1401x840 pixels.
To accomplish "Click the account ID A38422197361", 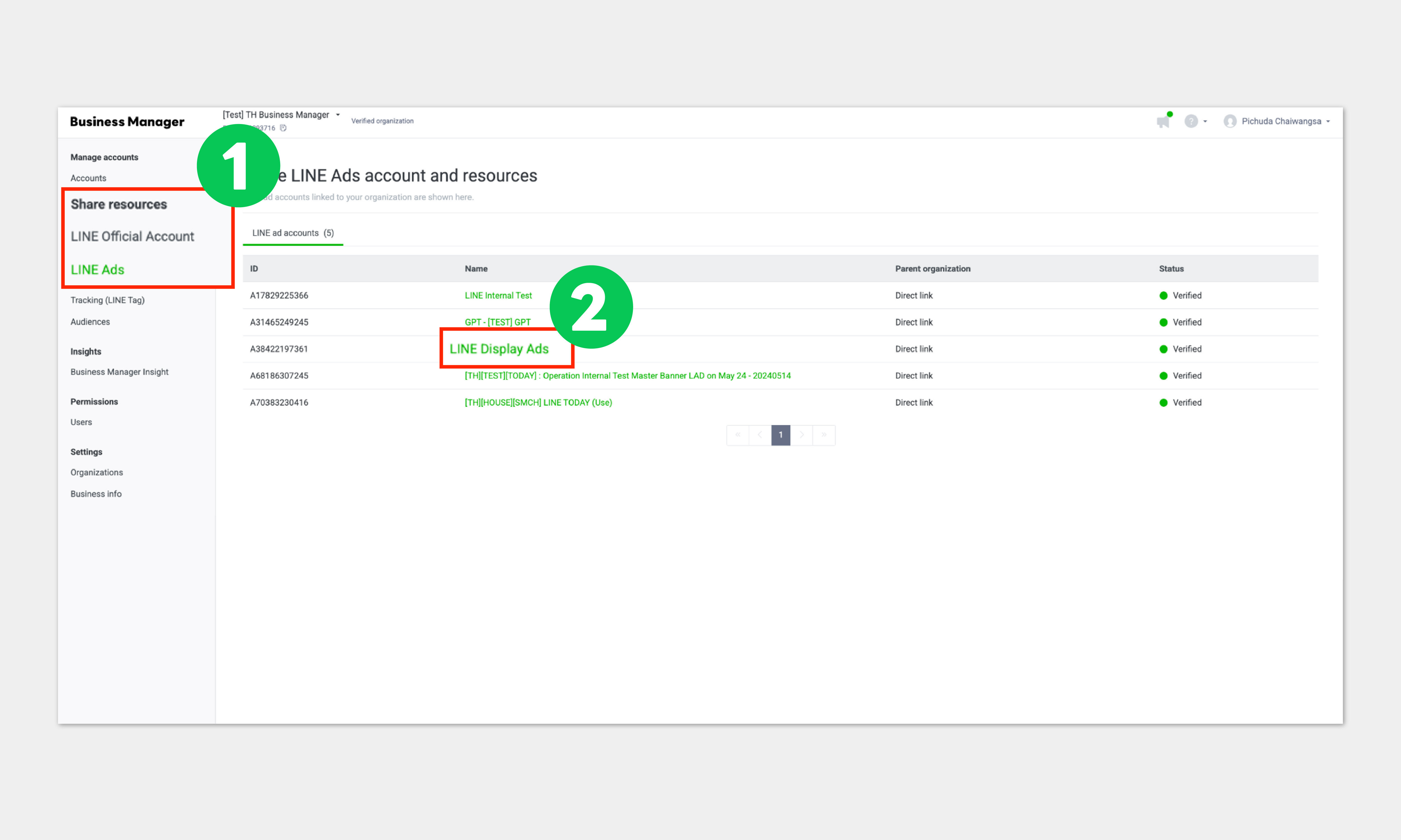I will [279, 349].
